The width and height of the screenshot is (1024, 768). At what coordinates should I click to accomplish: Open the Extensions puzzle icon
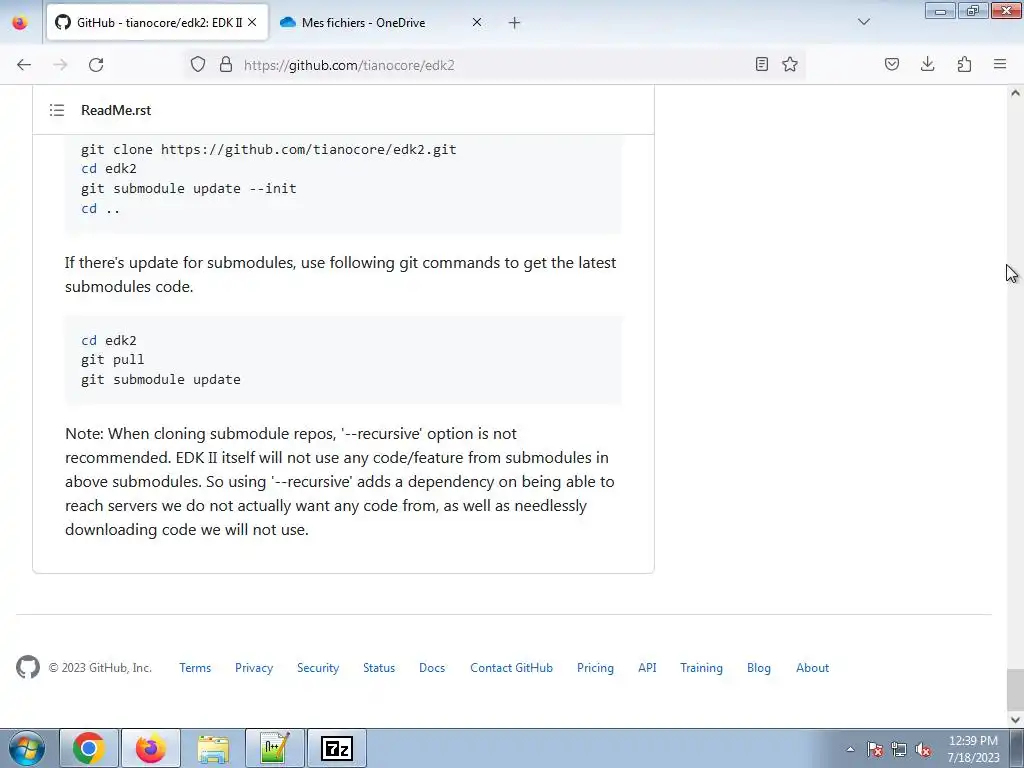pyautogui.click(x=964, y=64)
